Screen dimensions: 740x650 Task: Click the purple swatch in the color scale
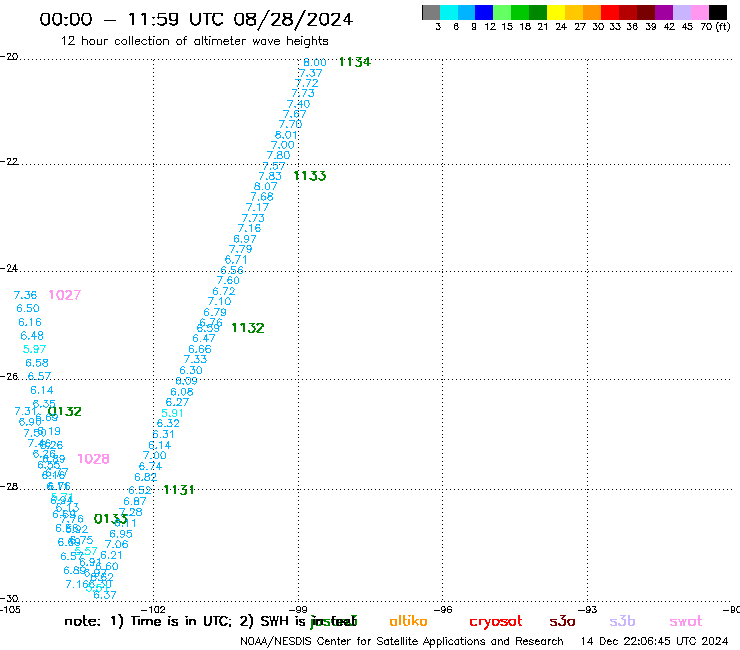pos(664,12)
